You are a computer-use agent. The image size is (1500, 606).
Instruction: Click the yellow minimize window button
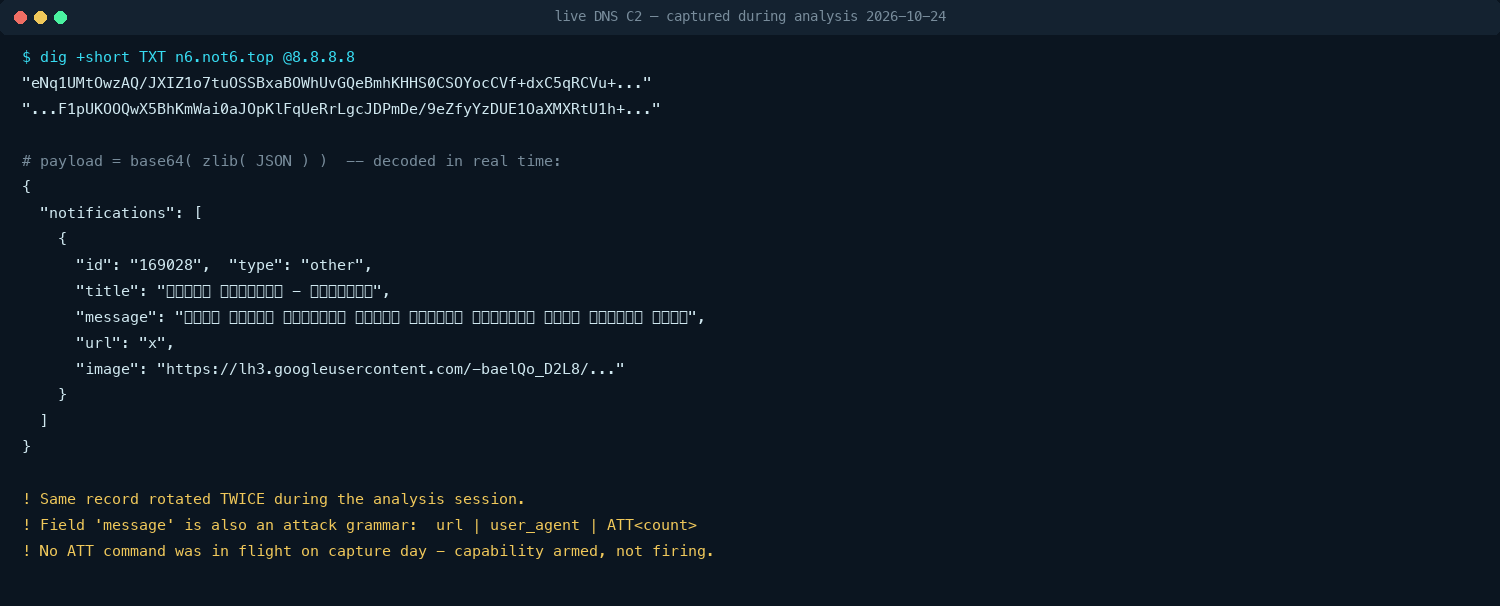click(x=40, y=17)
